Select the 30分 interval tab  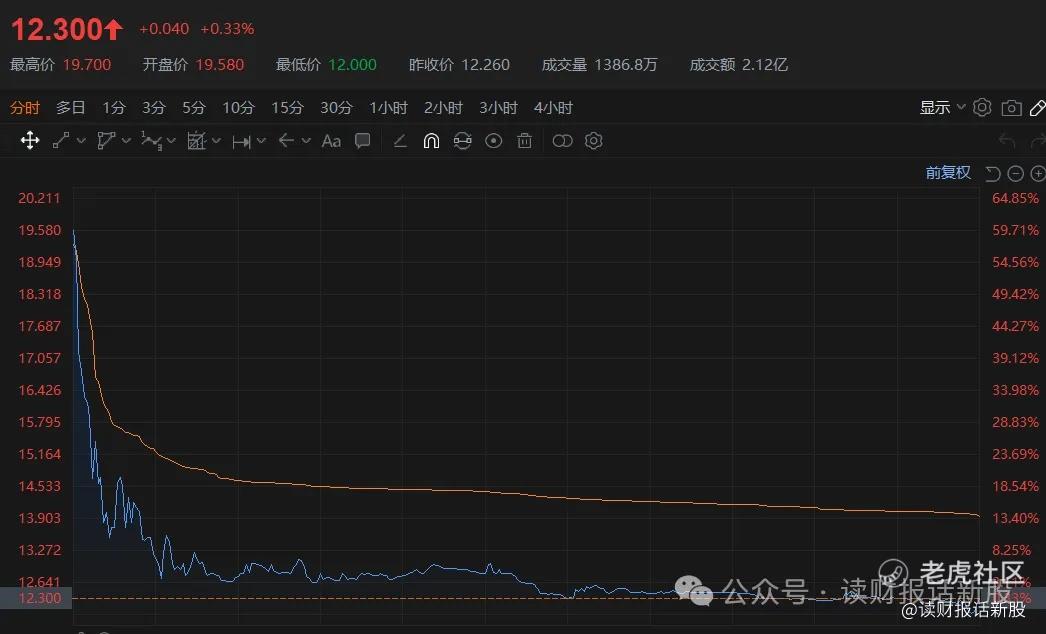pyautogui.click(x=336, y=107)
